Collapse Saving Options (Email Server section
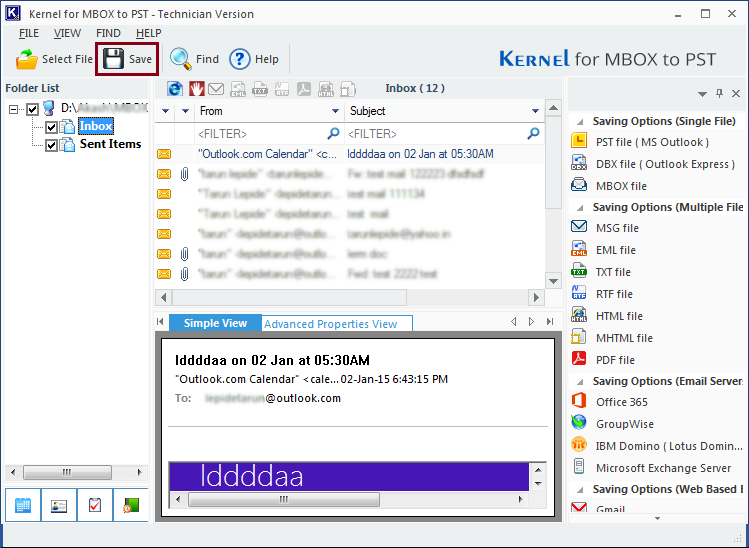Image resolution: width=749 pixels, height=548 pixels. (580, 382)
